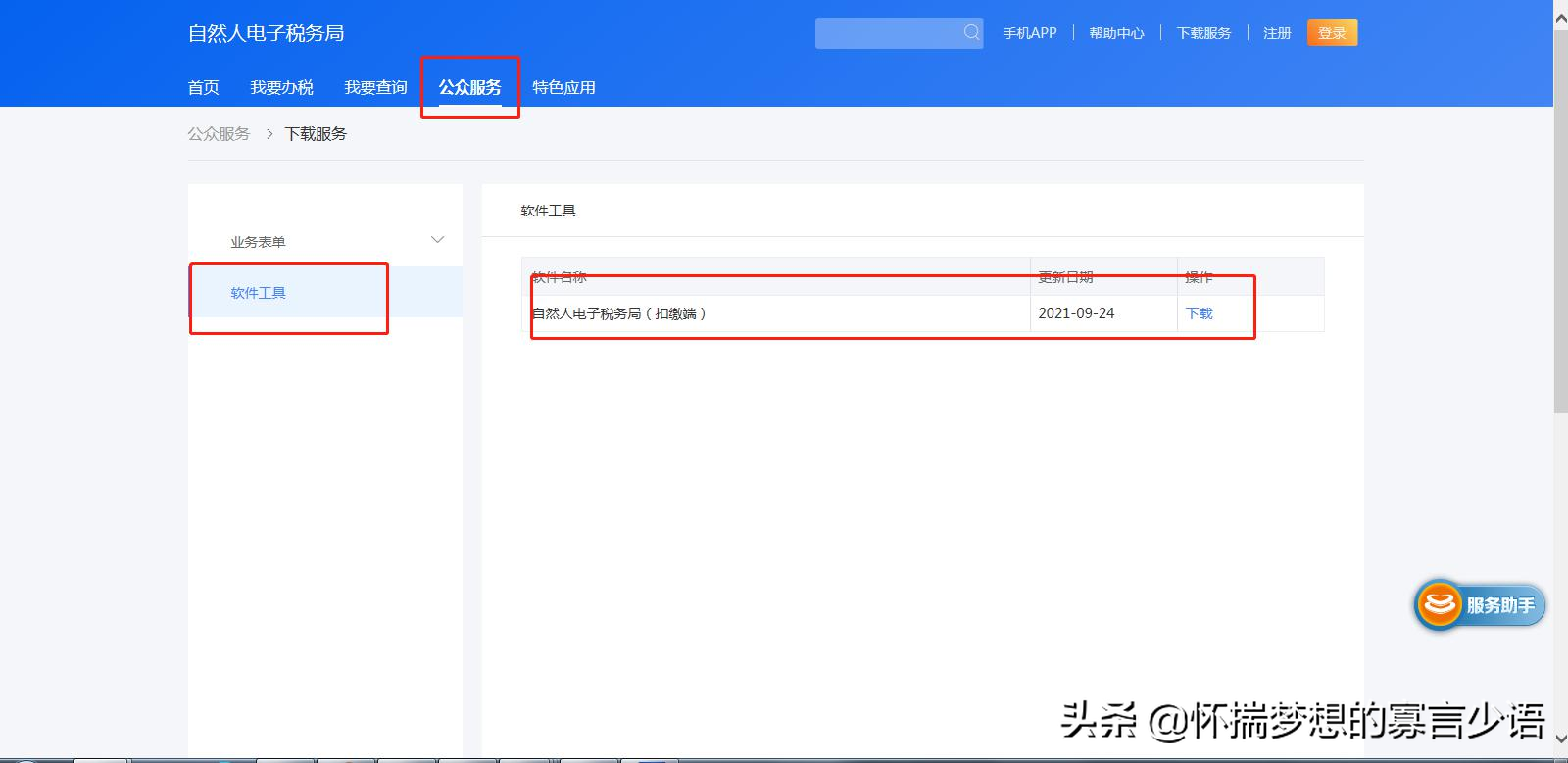Viewport: 1568px width, 763px height.
Task: Expand the 业务表单 chevron
Action: pyautogui.click(x=438, y=240)
